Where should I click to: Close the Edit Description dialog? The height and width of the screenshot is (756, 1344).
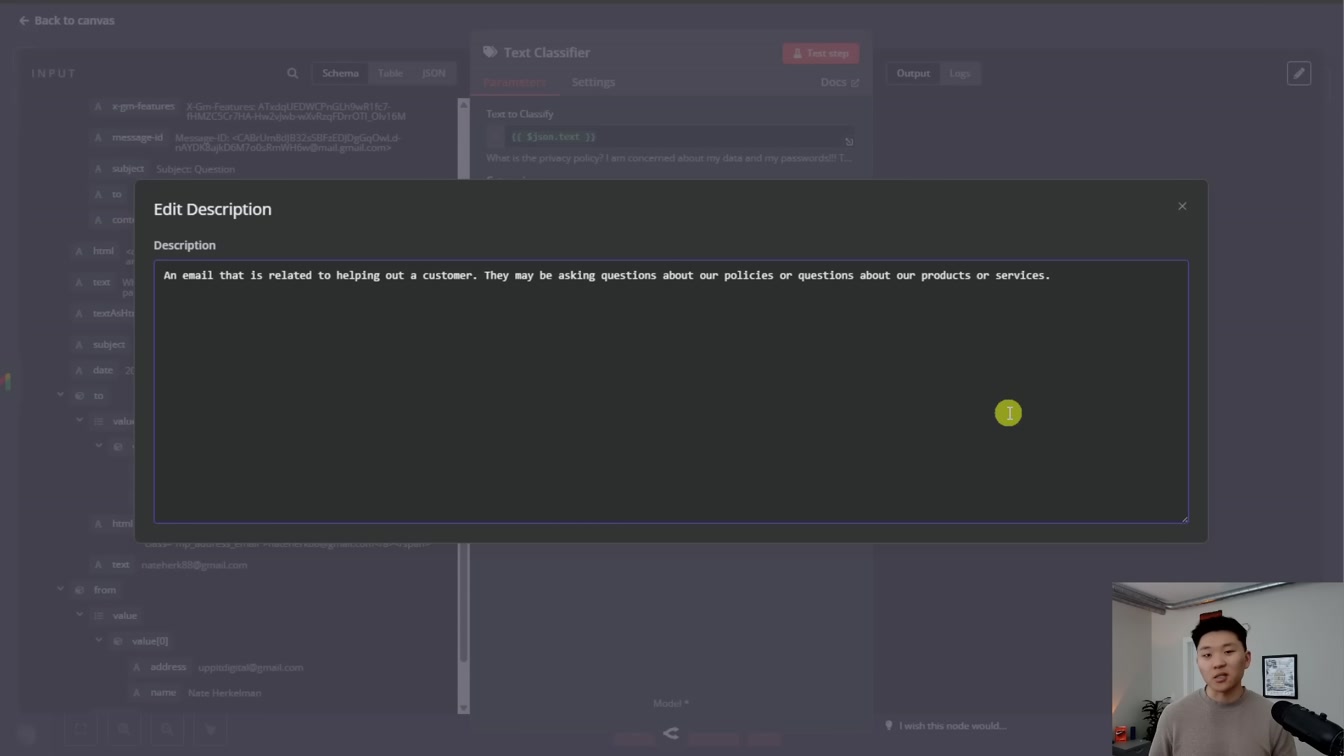point(1182,206)
